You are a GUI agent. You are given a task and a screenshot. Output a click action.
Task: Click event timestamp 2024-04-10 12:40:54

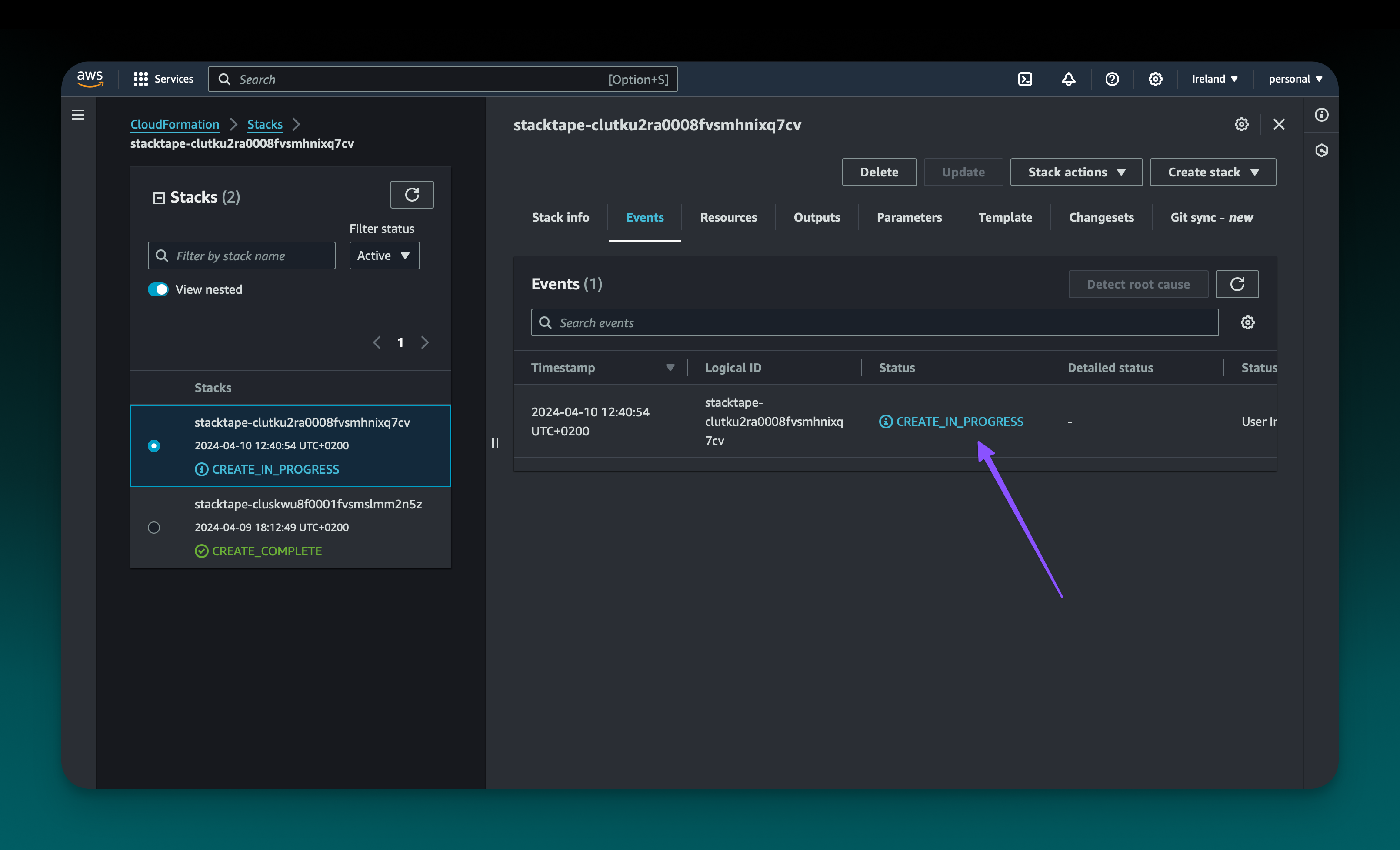[590, 422]
